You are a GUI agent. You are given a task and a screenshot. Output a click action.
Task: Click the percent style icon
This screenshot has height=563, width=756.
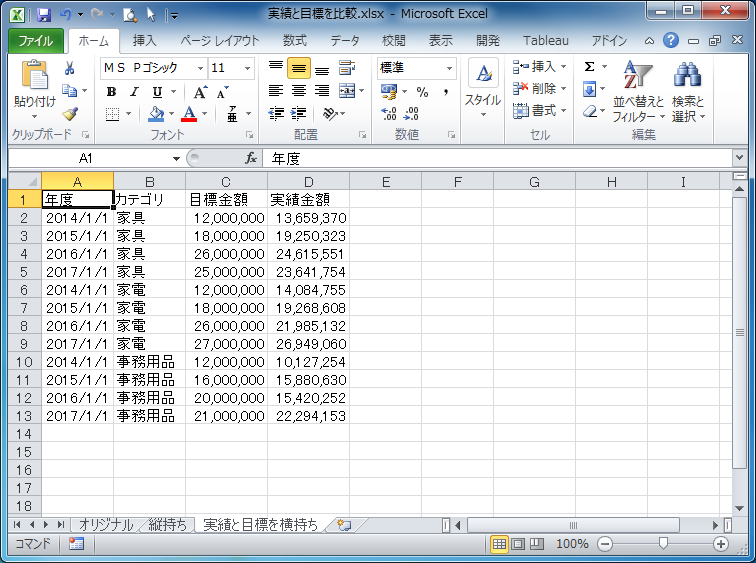422,92
